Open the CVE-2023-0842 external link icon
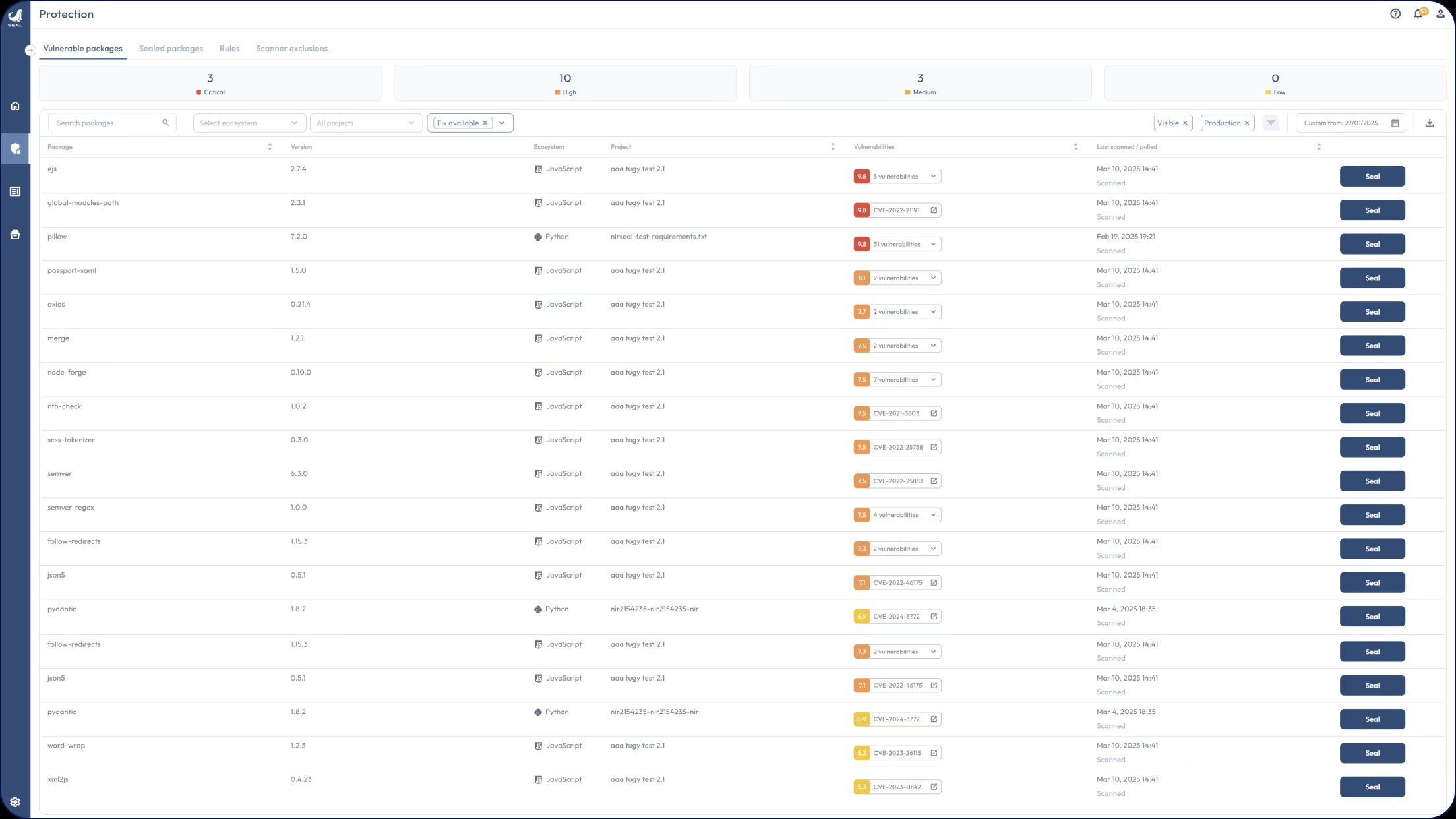Viewport: 1456px width, 819px height. pyautogui.click(x=934, y=787)
